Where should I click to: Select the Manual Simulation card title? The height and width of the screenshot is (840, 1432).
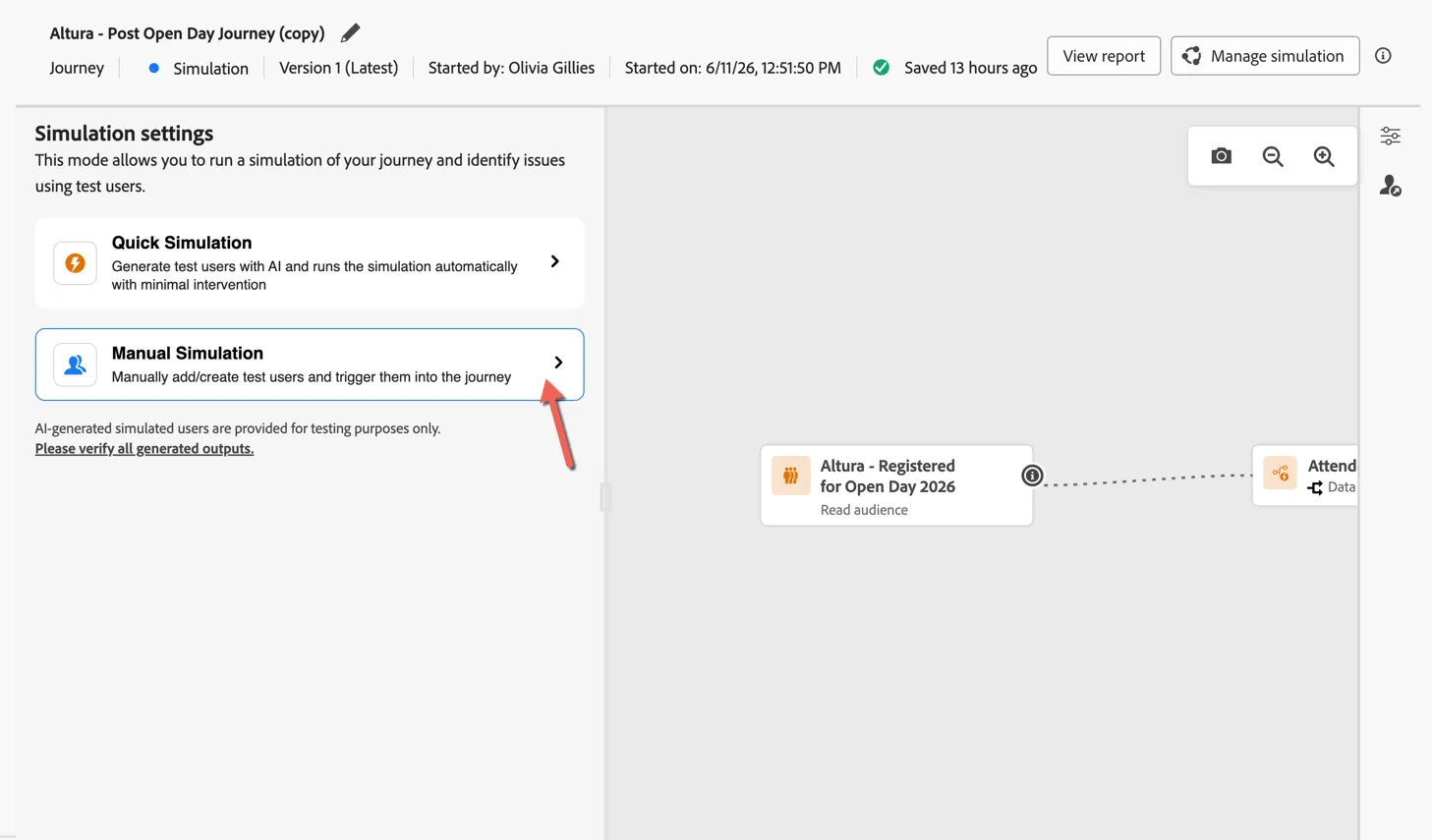[x=188, y=353]
